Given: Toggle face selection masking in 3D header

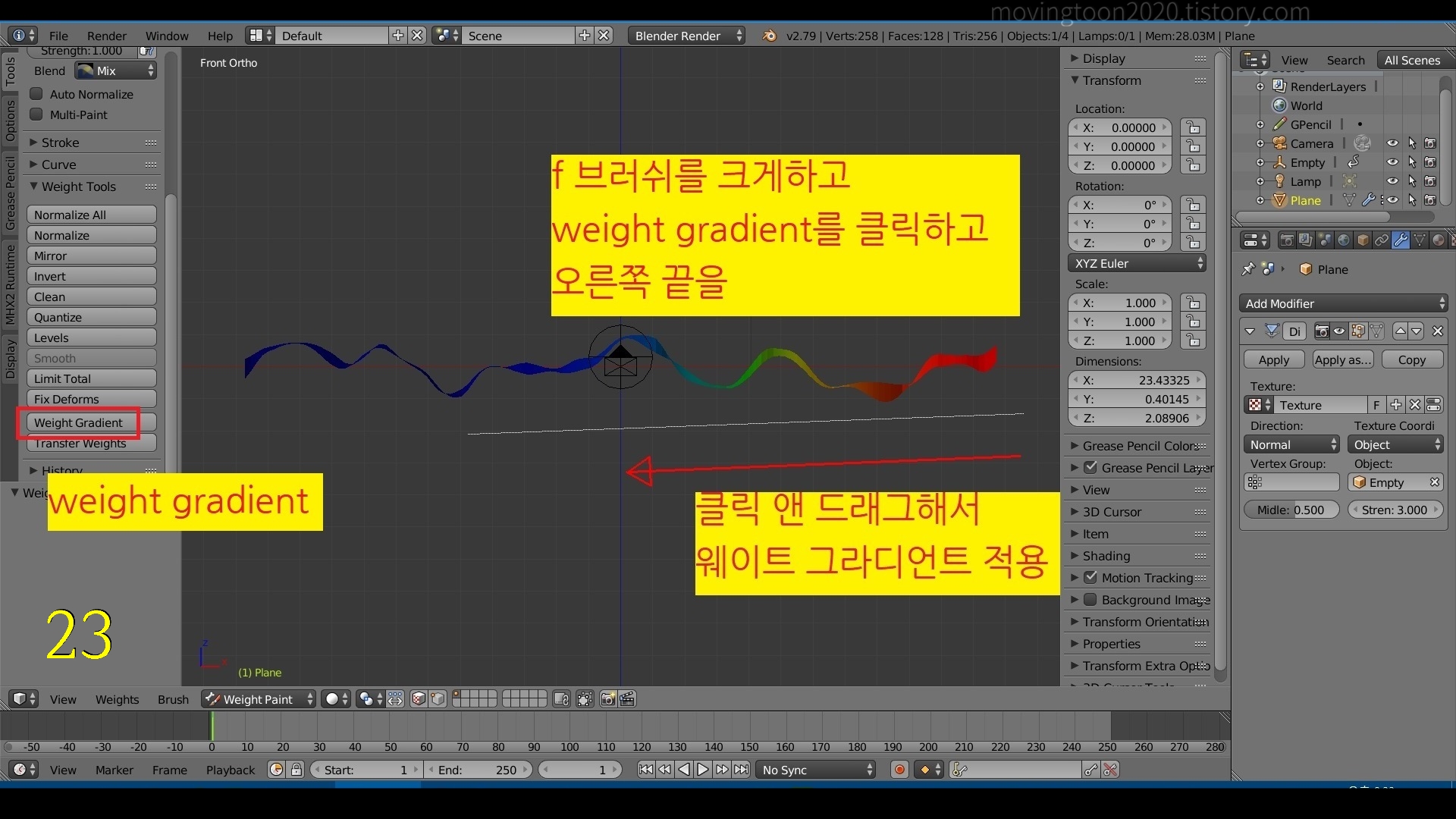Looking at the screenshot, I should (x=419, y=699).
